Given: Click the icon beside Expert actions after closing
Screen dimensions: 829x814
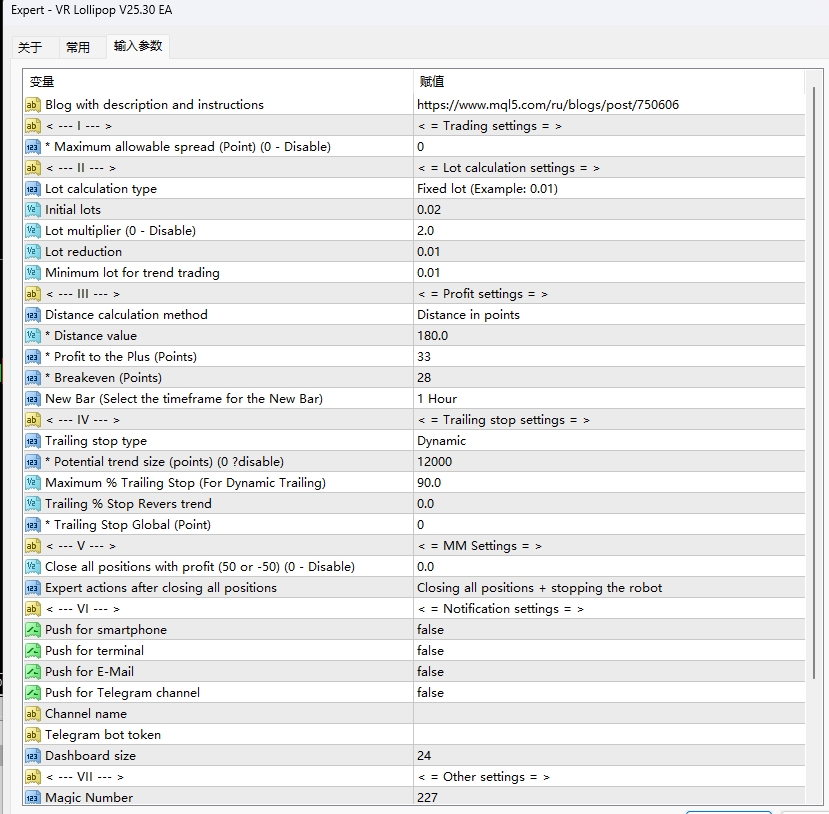Looking at the screenshot, I should pyautogui.click(x=32, y=588).
